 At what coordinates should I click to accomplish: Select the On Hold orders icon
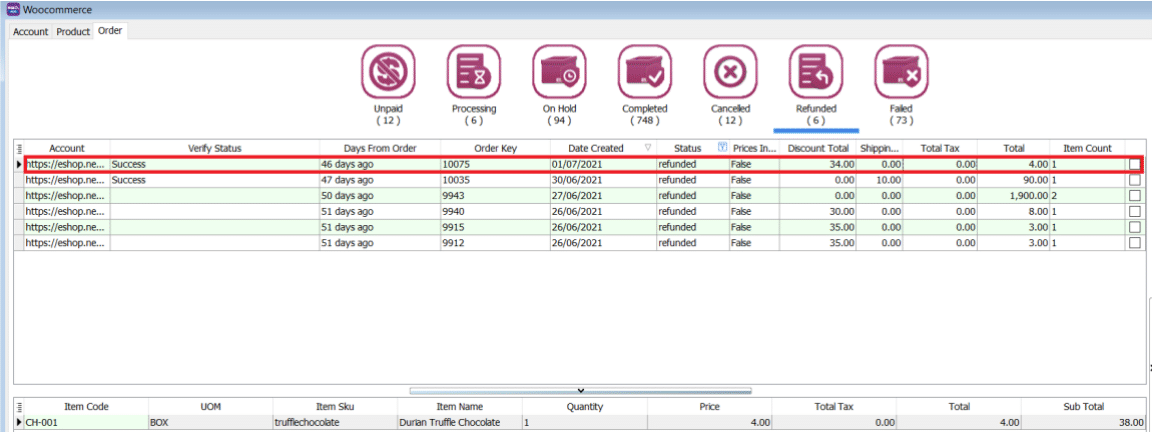click(558, 72)
